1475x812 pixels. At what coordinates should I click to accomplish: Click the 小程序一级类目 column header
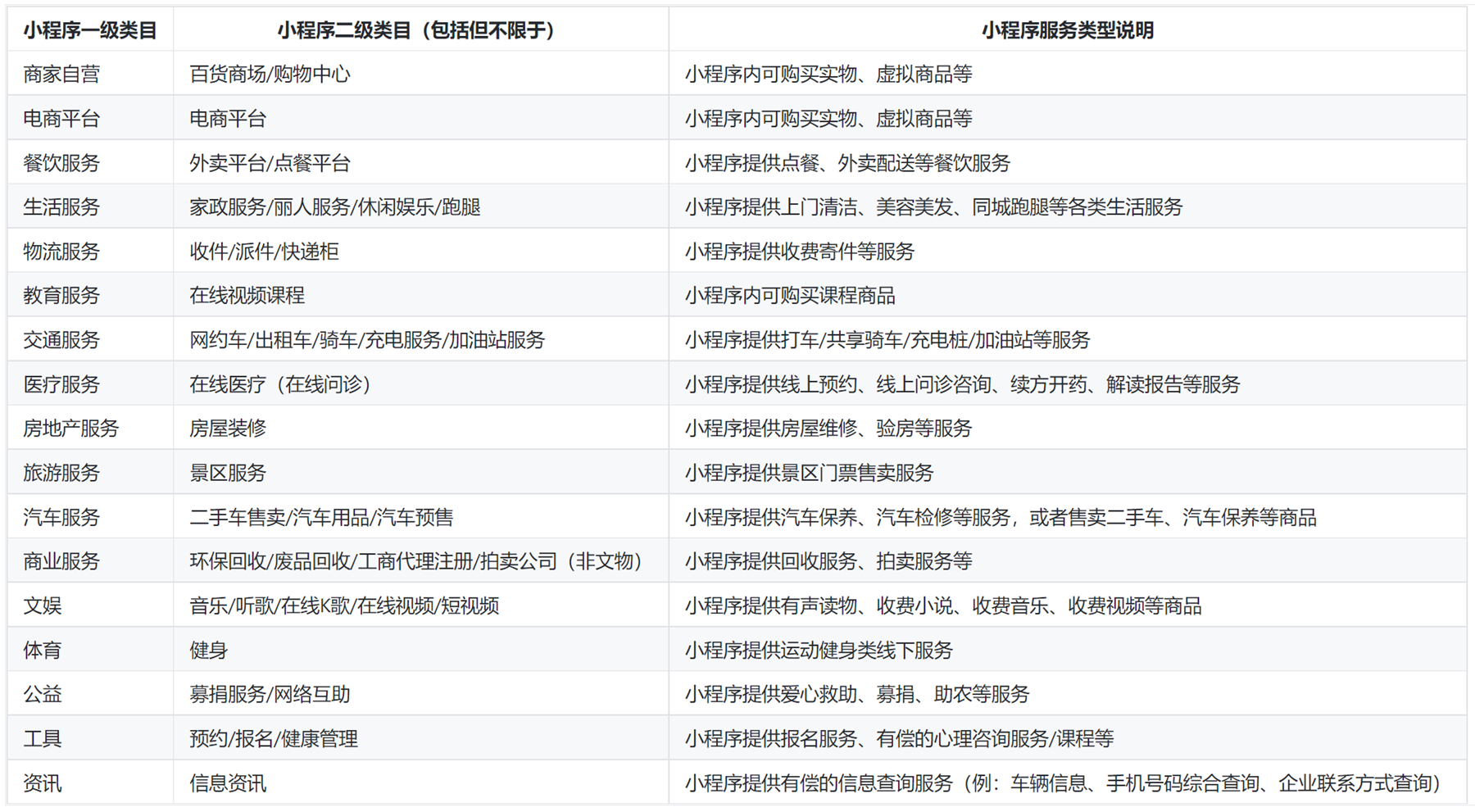pos(90,31)
